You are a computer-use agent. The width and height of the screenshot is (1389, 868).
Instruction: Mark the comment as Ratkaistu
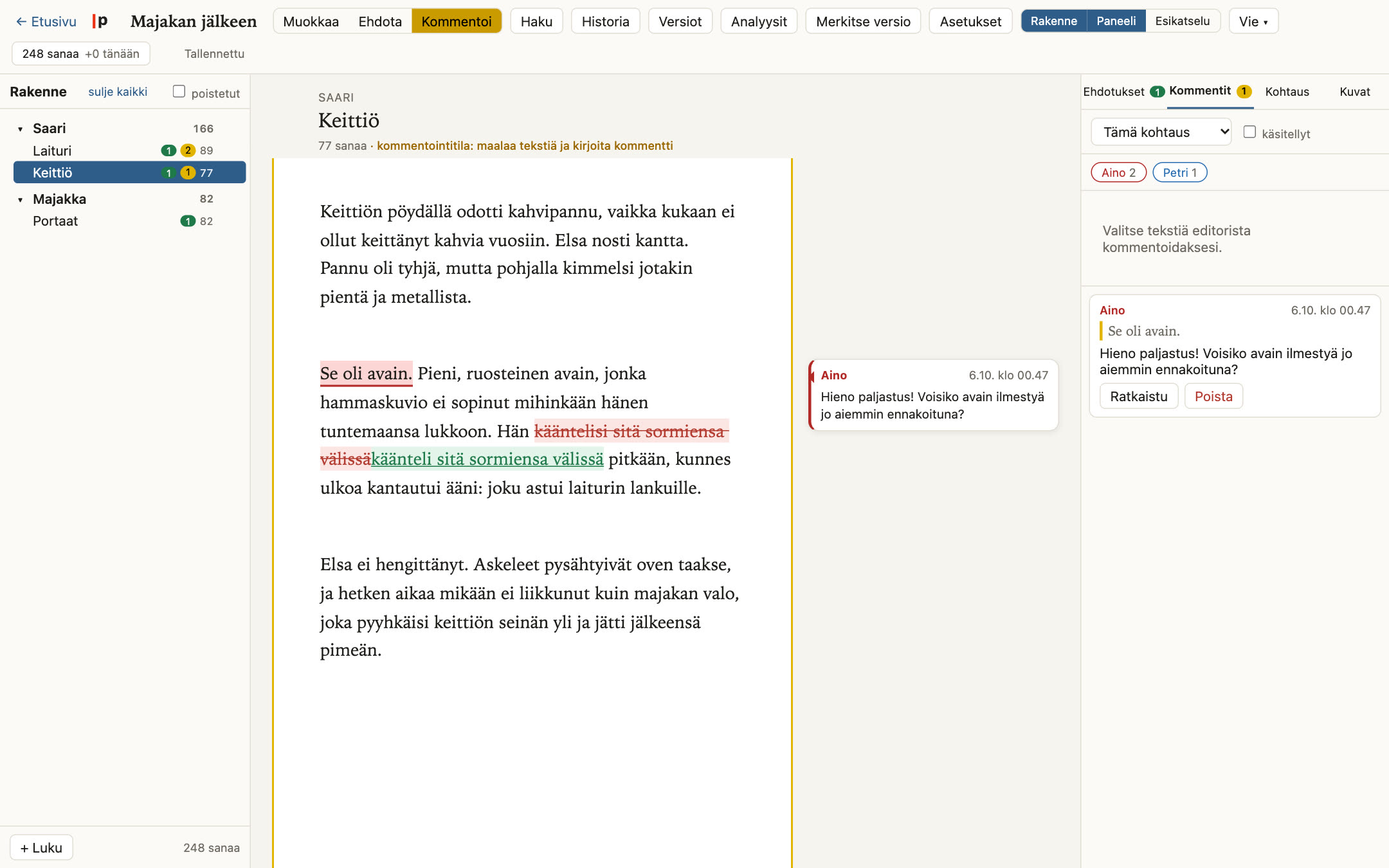click(1138, 396)
